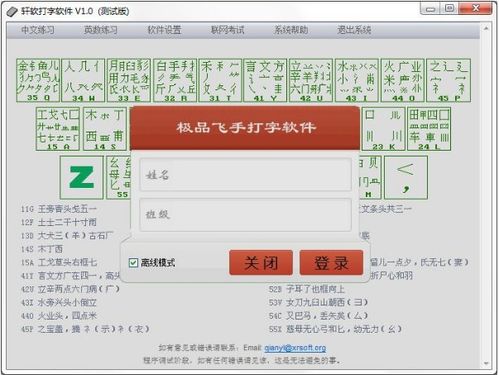Click the 程序调试阶段 notice line at bottom
Screen dimensions: 499x375
tap(241, 360)
